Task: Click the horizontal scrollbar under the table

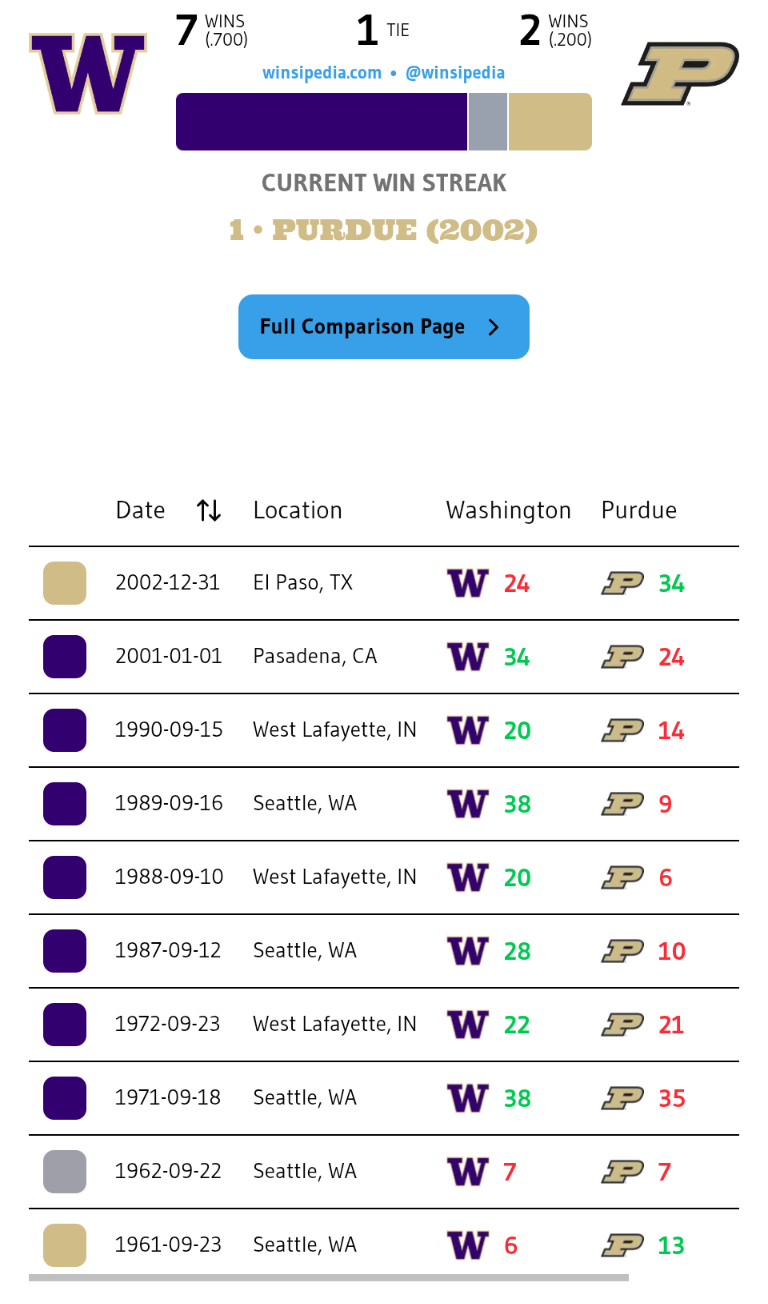Action: click(x=328, y=1277)
